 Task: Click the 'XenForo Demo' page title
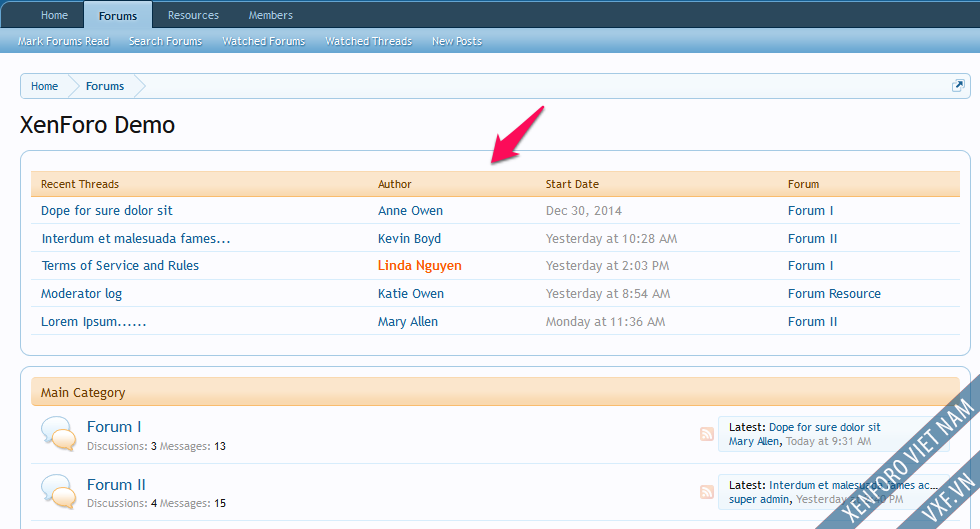(x=98, y=125)
